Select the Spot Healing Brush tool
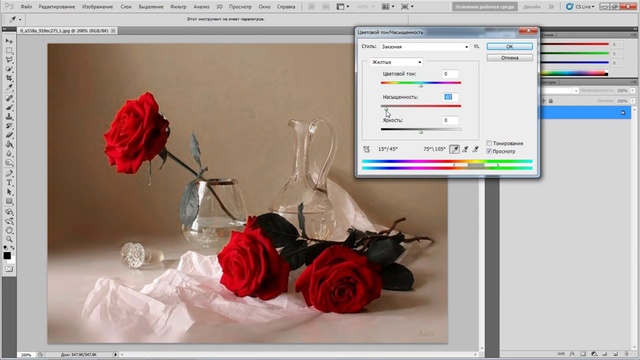The width and height of the screenshot is (640, 360). 9,98
